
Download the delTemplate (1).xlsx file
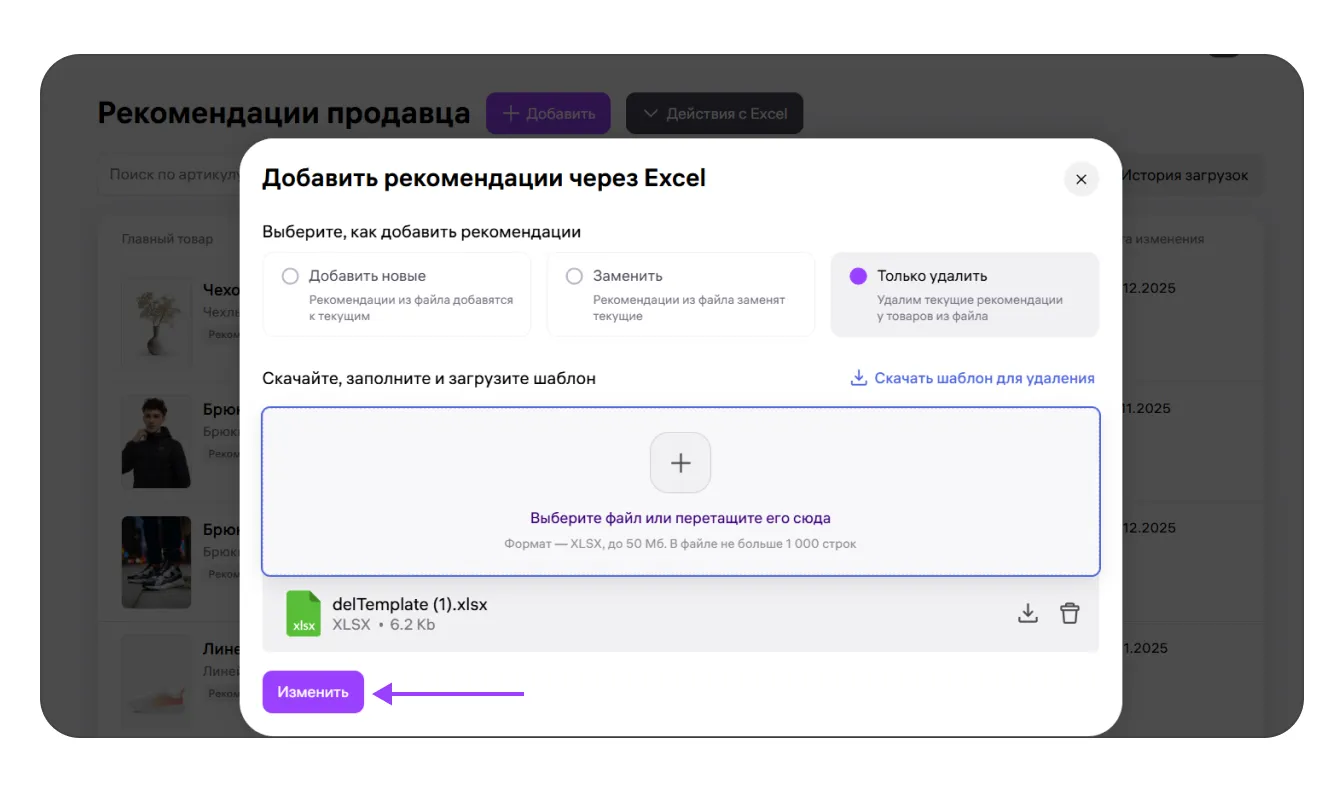[1027, 613]
